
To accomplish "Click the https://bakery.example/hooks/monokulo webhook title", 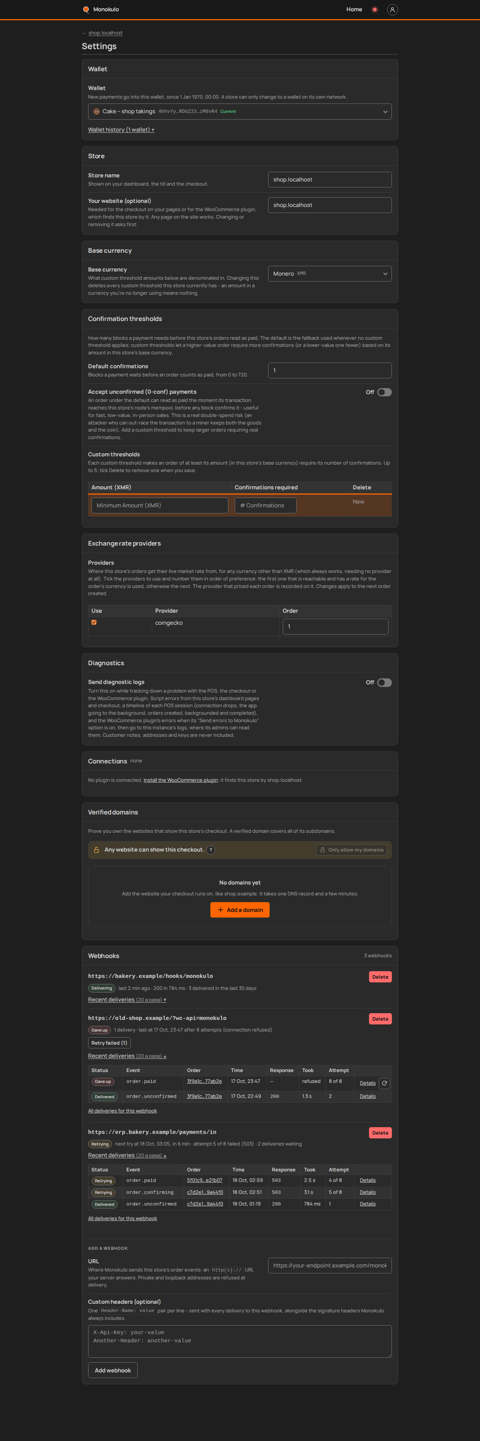I will point(150,976).
